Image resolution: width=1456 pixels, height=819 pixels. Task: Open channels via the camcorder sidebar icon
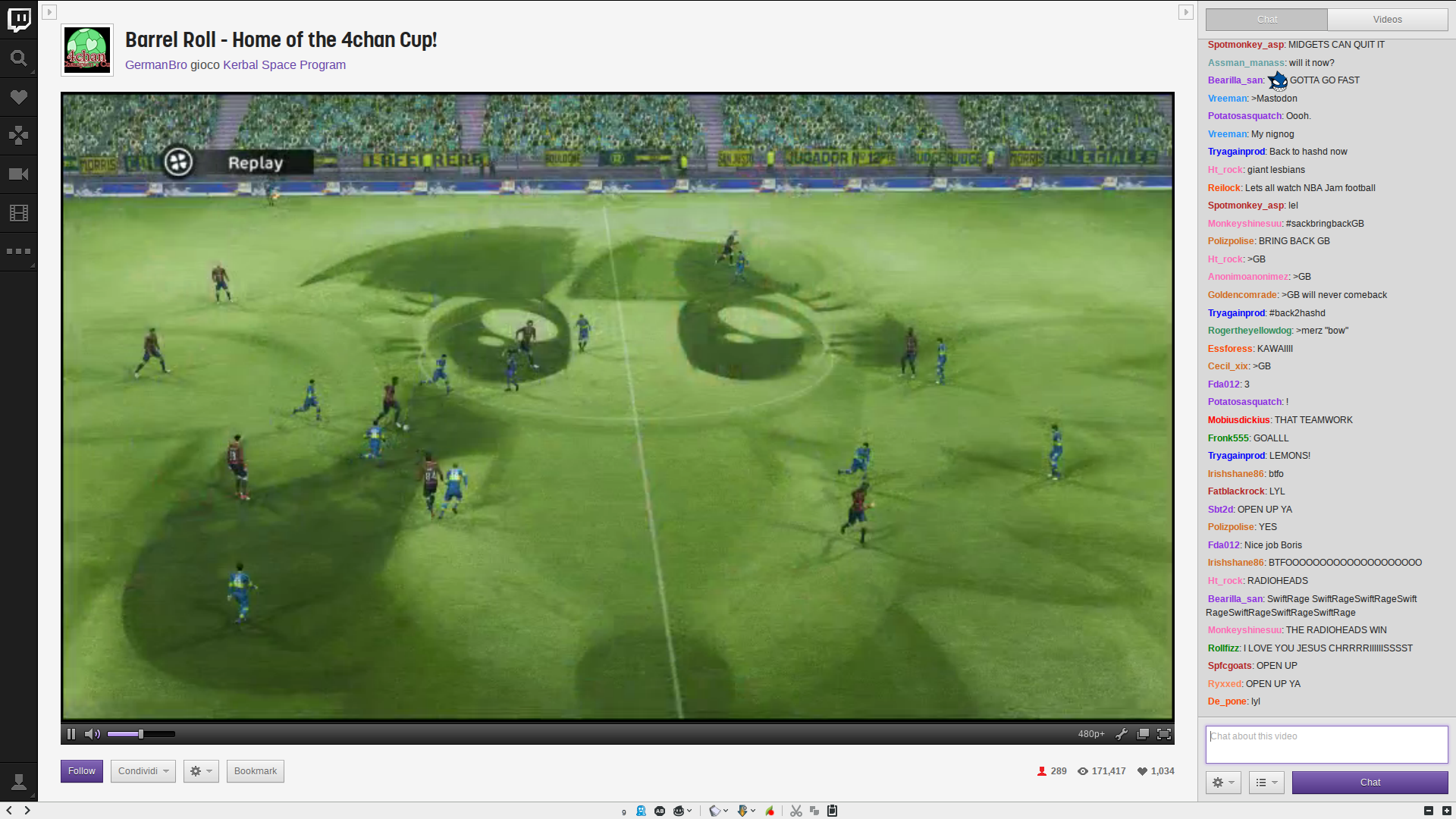coord(19,174)
